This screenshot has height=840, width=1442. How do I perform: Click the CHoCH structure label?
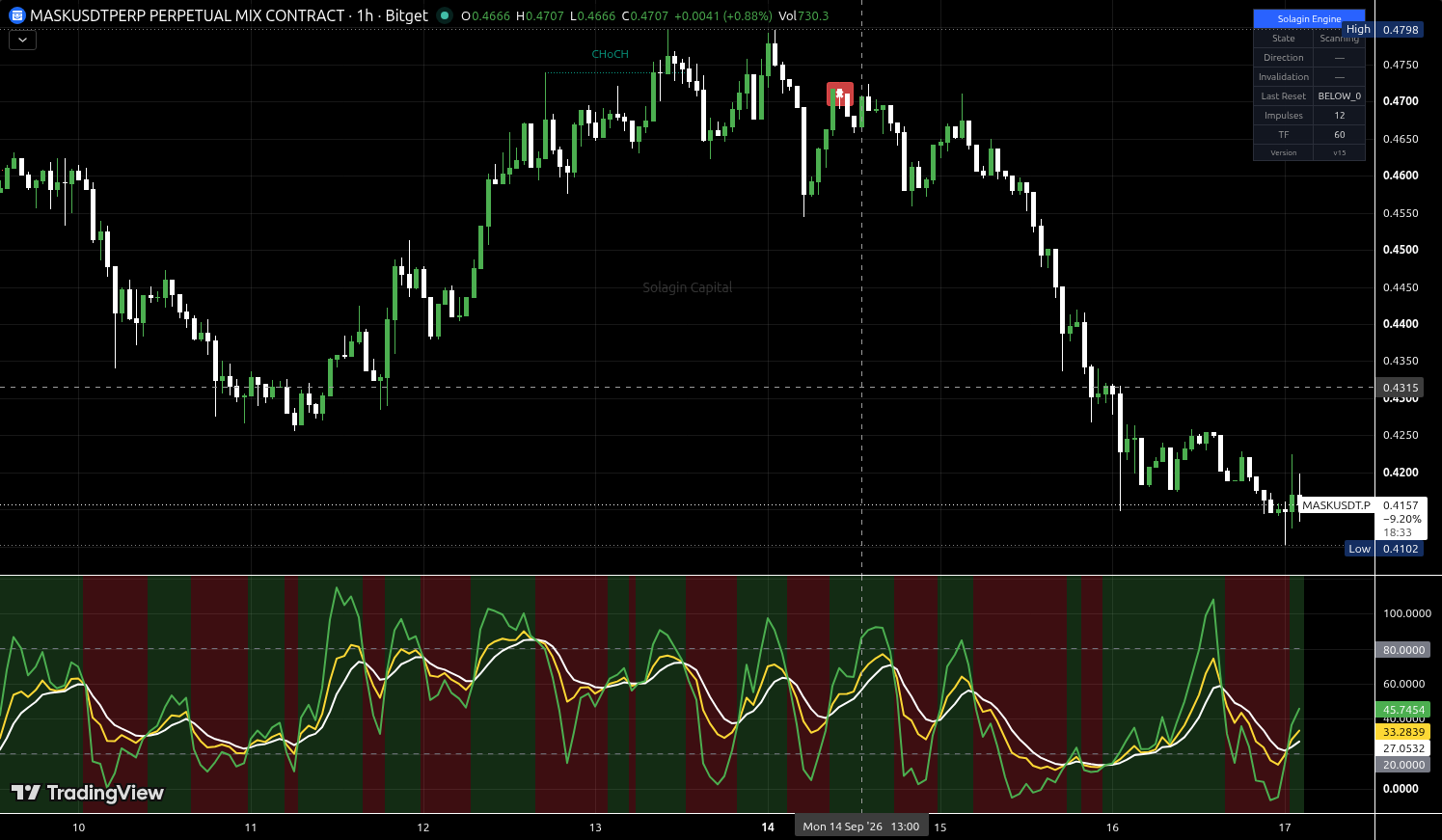click(x=610, y=54)
